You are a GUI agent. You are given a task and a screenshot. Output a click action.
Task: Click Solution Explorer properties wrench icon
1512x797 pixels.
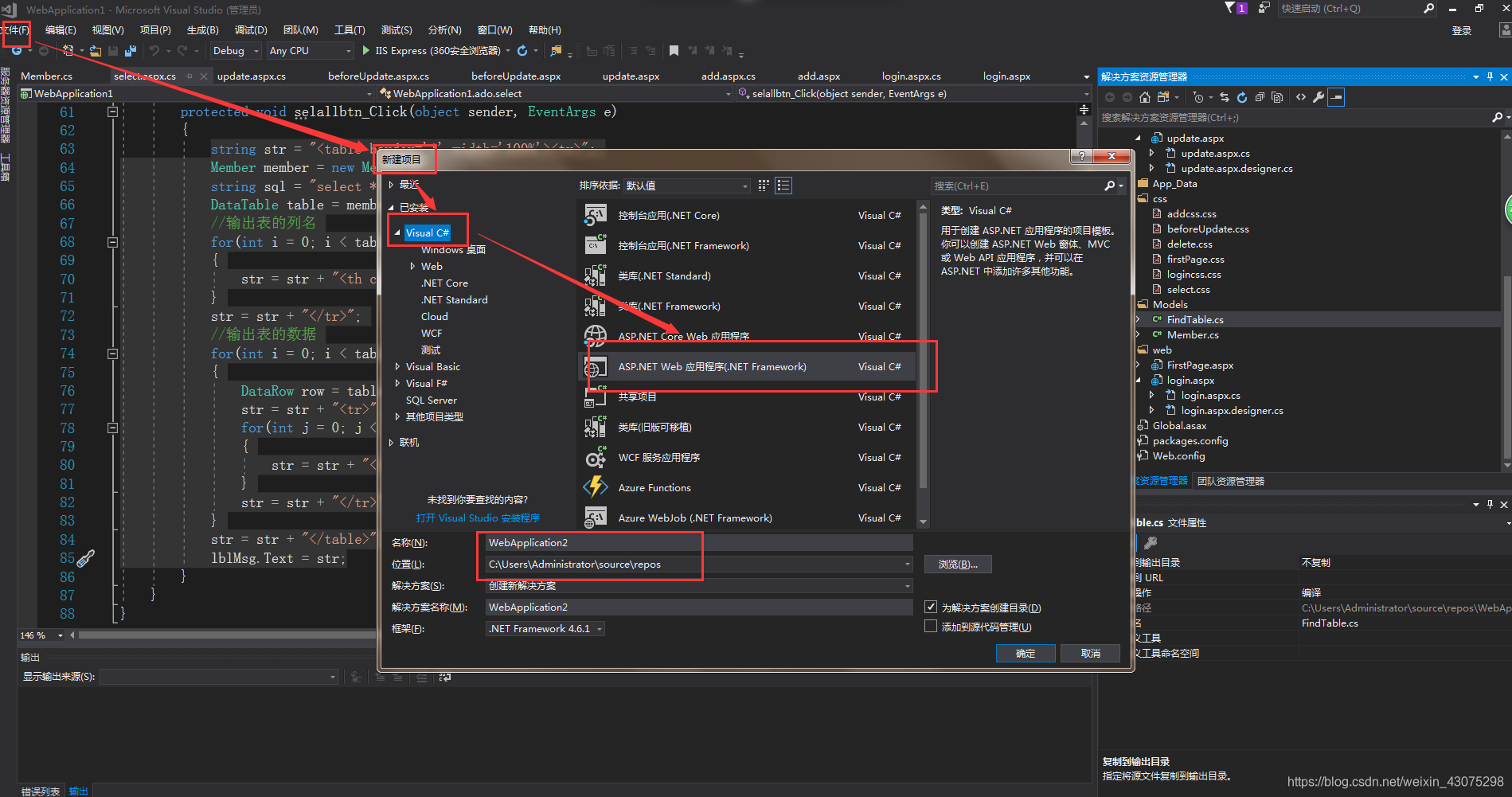(1319, 97)
